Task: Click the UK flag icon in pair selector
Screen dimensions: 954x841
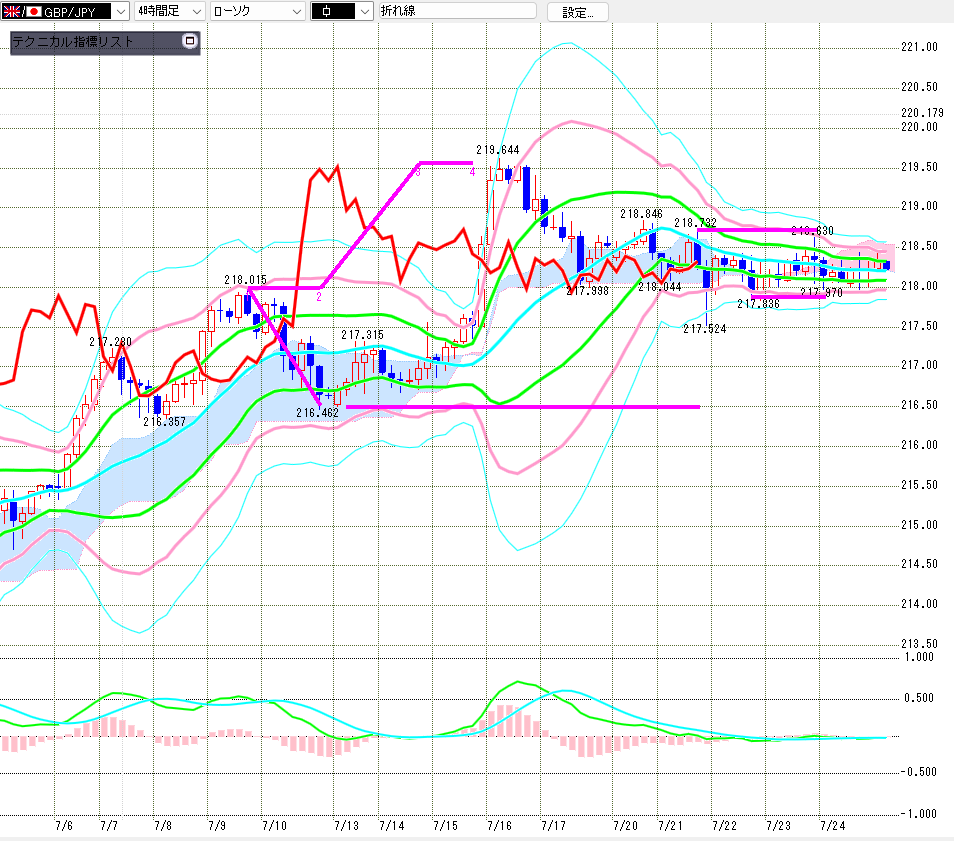Action: click(11, 11)
